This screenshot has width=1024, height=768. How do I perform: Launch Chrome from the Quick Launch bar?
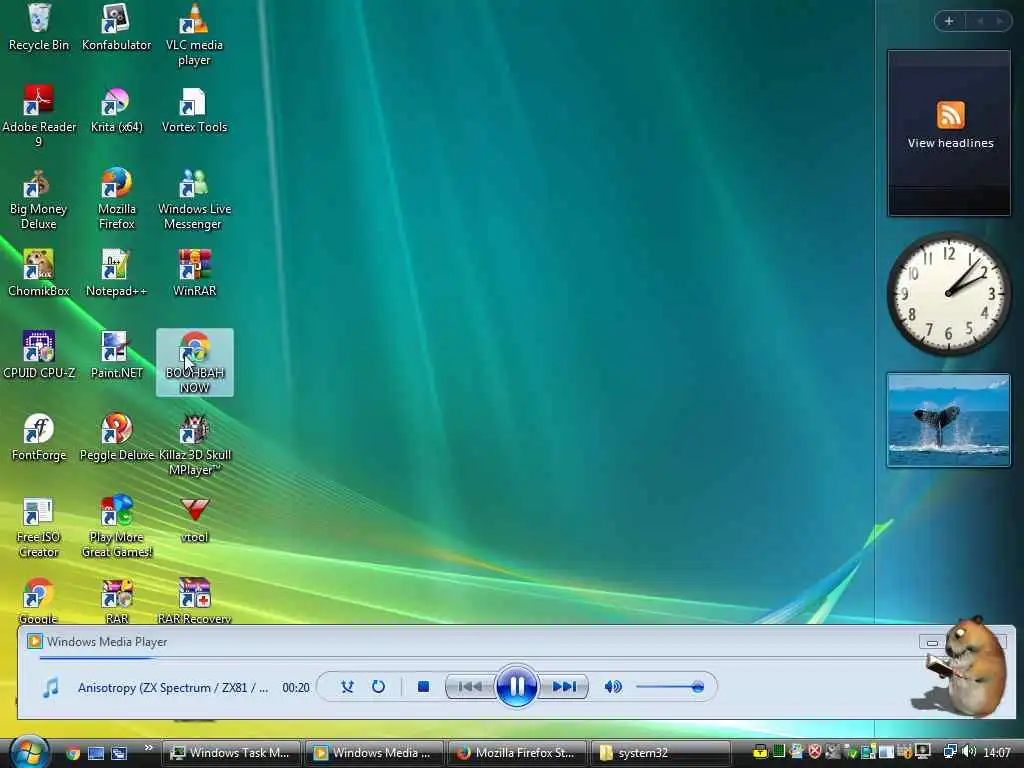(x=73, y=753)
